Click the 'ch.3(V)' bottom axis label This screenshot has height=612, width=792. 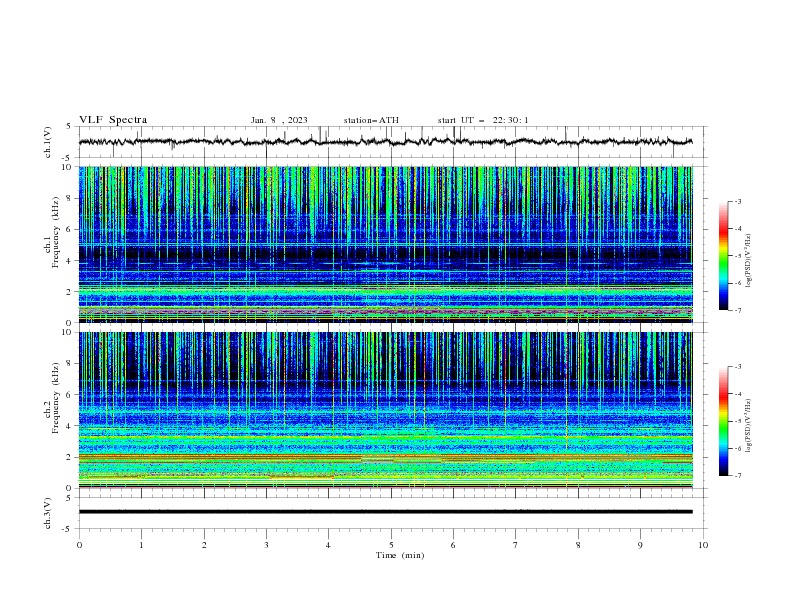(48, 513)
